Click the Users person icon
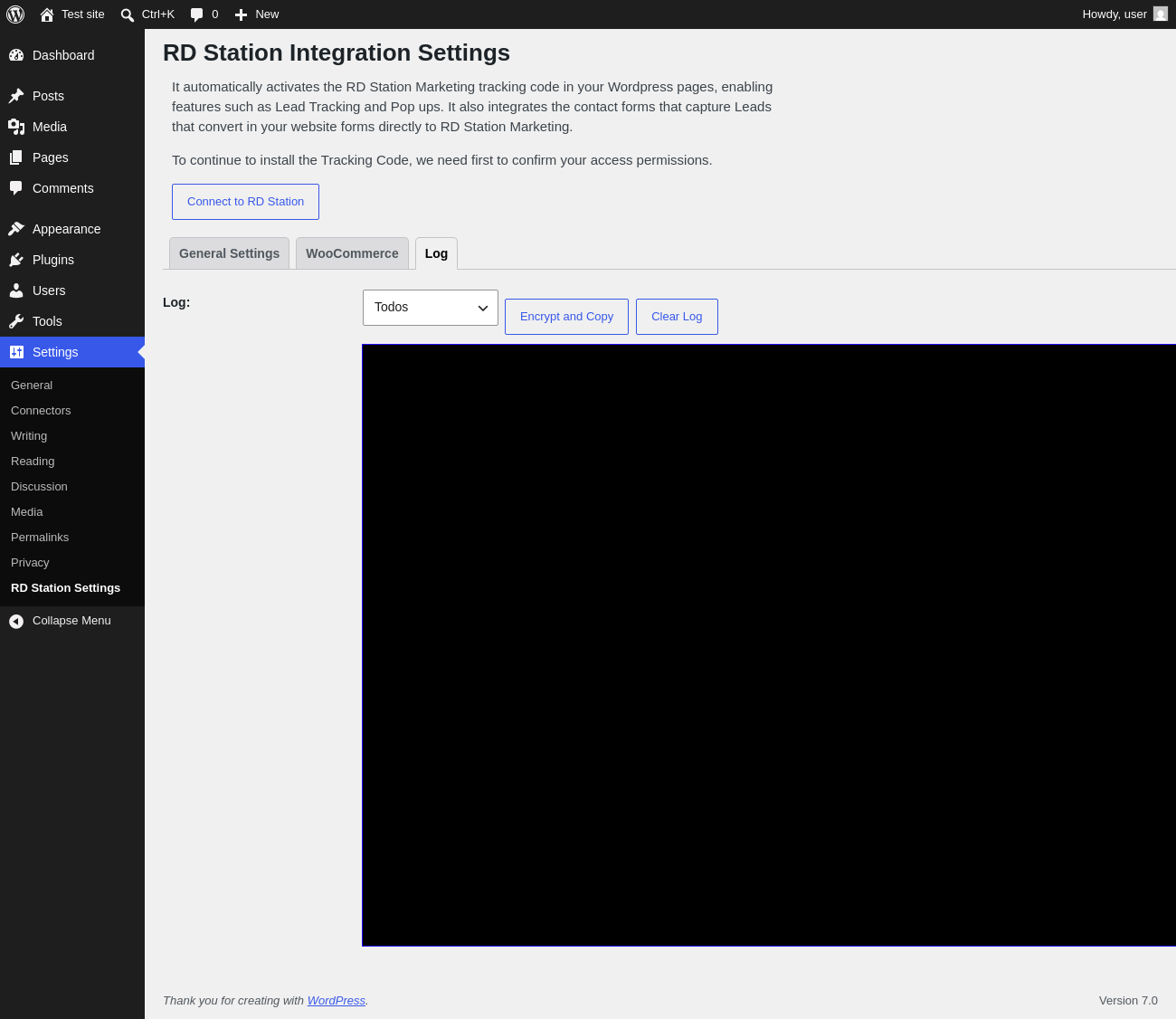 [x=16, y=290]
